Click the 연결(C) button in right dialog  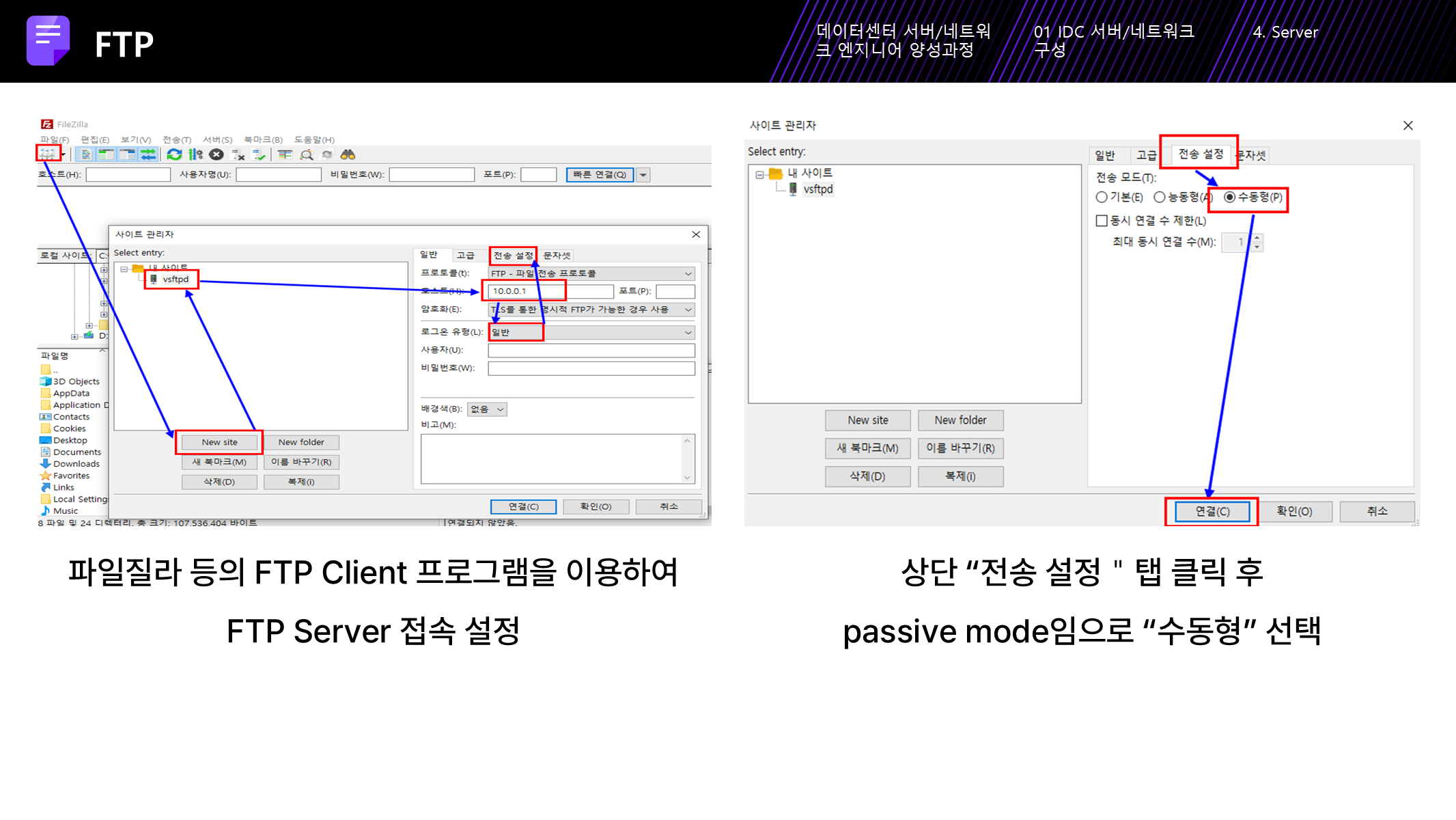(1212, 511)
